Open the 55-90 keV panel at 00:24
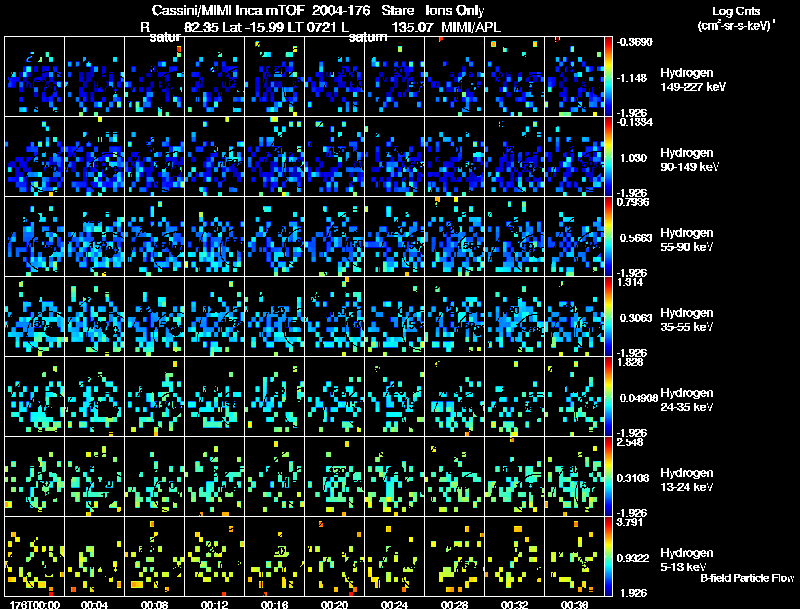Viewport: 800px width, 609px height. [394, 237]
